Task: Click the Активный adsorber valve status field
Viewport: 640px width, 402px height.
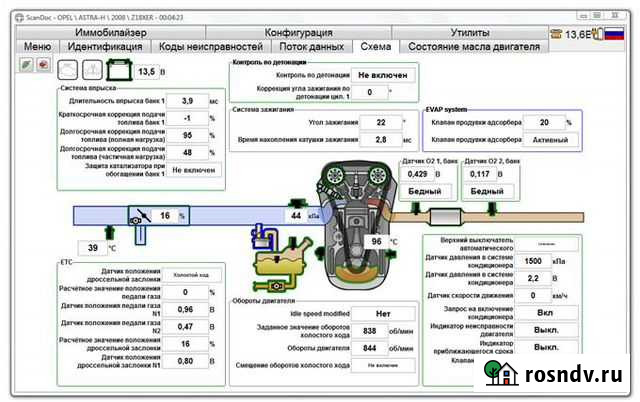Action: [x=543, y=140]
